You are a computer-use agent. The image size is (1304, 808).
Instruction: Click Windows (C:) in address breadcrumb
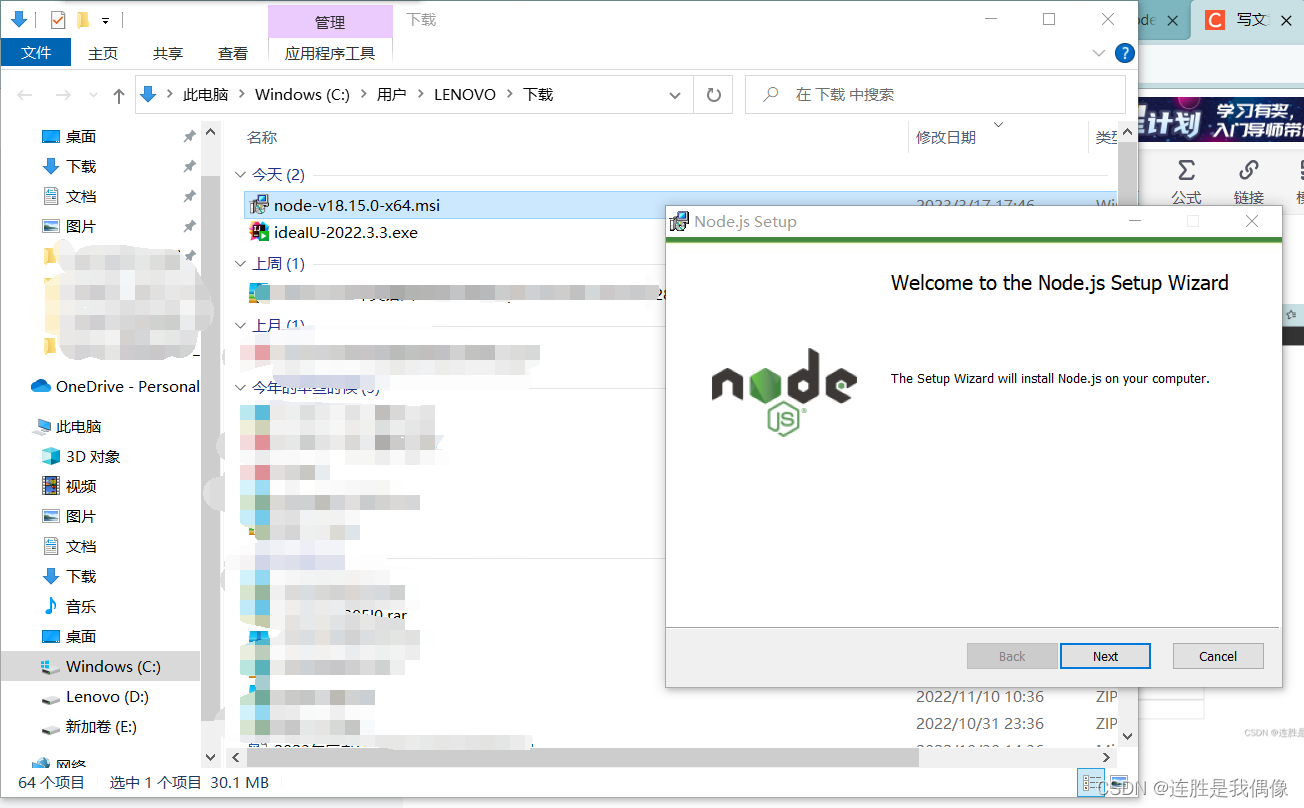click(x=302, y=94)
